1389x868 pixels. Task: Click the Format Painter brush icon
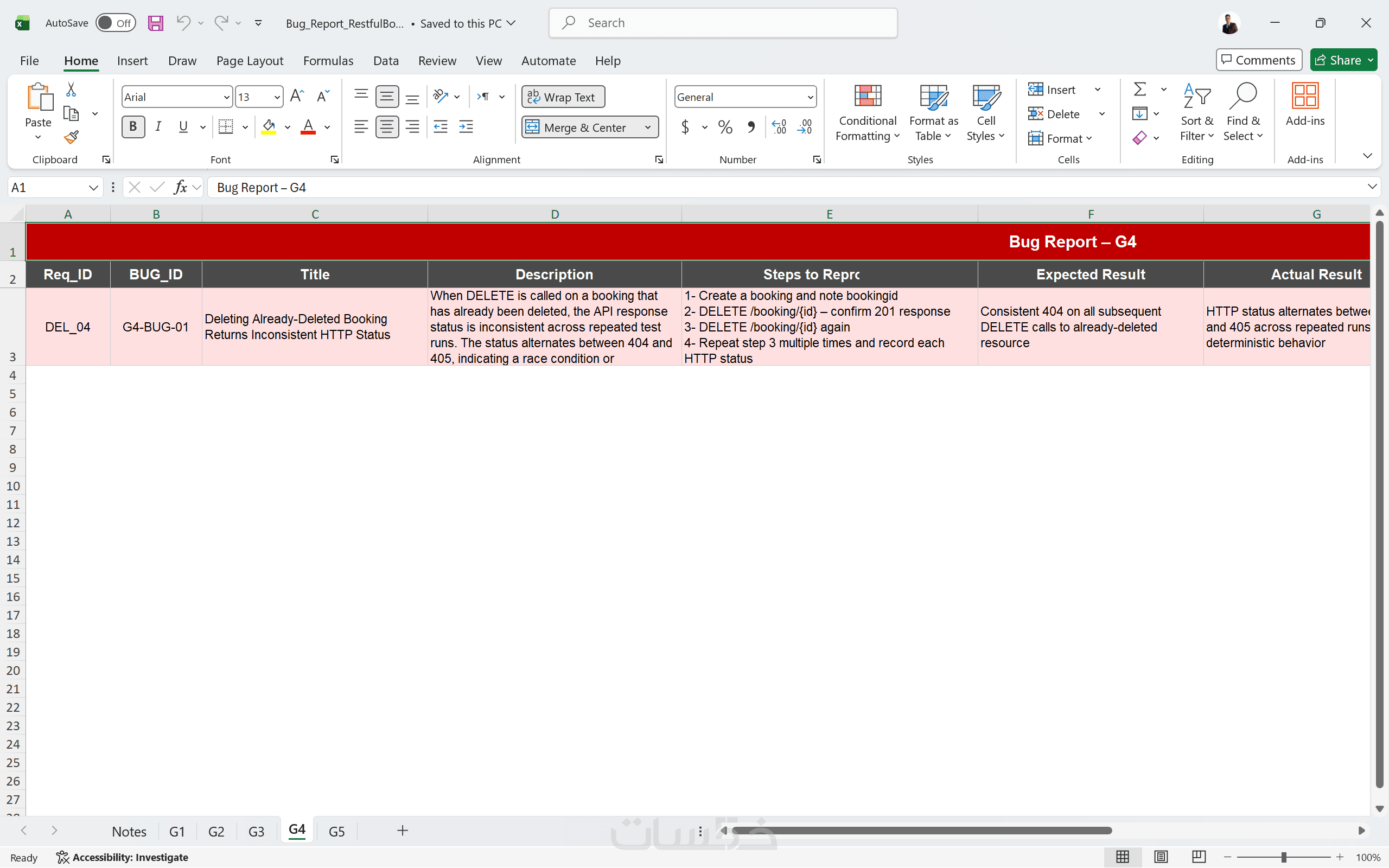point(71,138)
